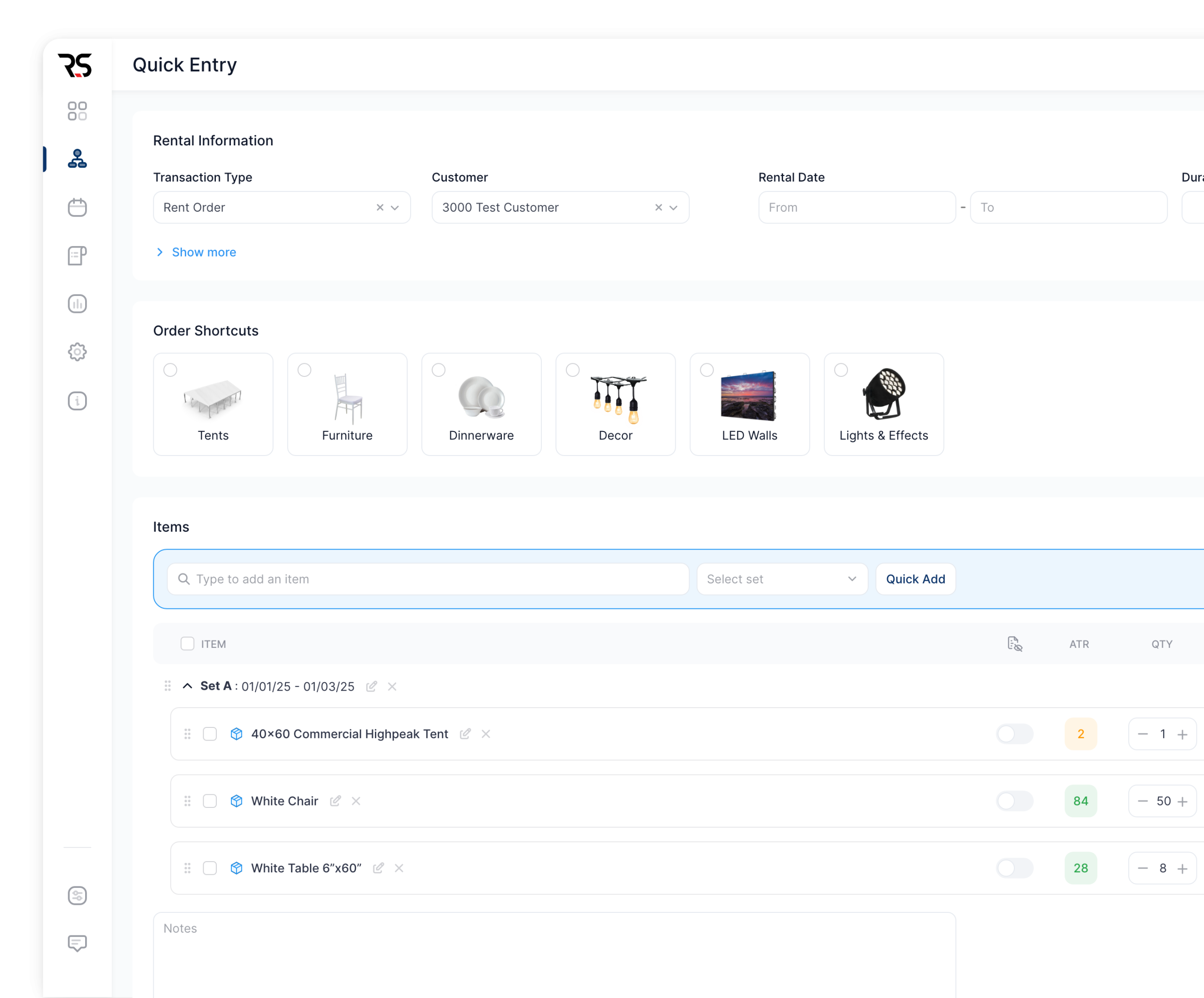Image resolution: width=1204 pixels, height=998 pixels.
Task: Toggle the switch on the White Table row
Action: 1015,868
